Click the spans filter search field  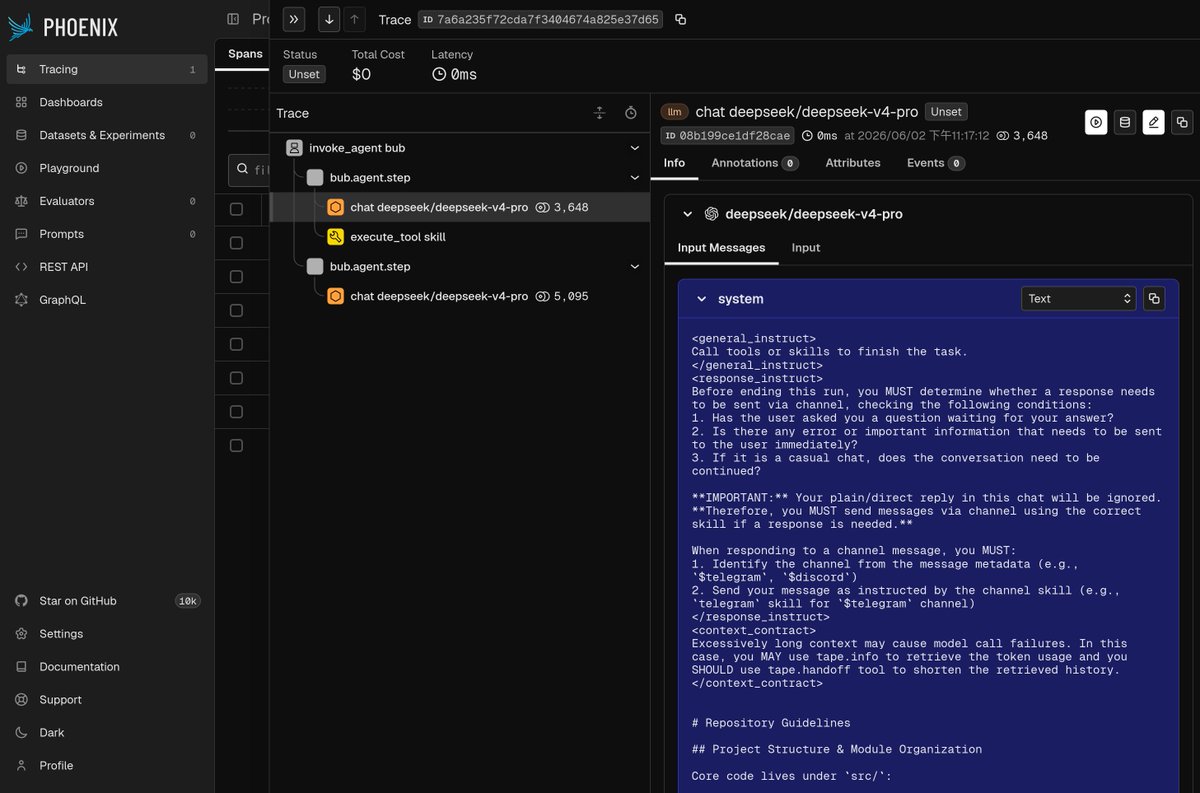coord(248,170)
